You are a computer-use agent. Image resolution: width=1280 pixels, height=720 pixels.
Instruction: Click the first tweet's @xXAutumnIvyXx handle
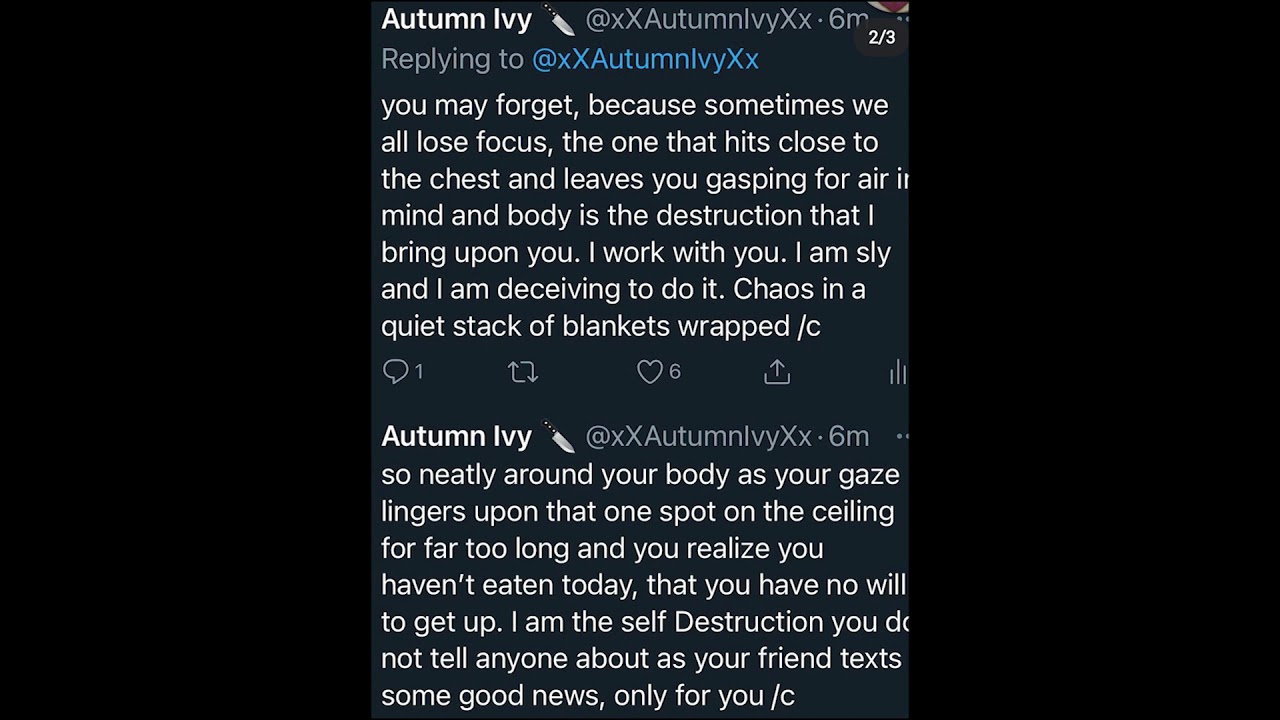(x=698, y=19)
